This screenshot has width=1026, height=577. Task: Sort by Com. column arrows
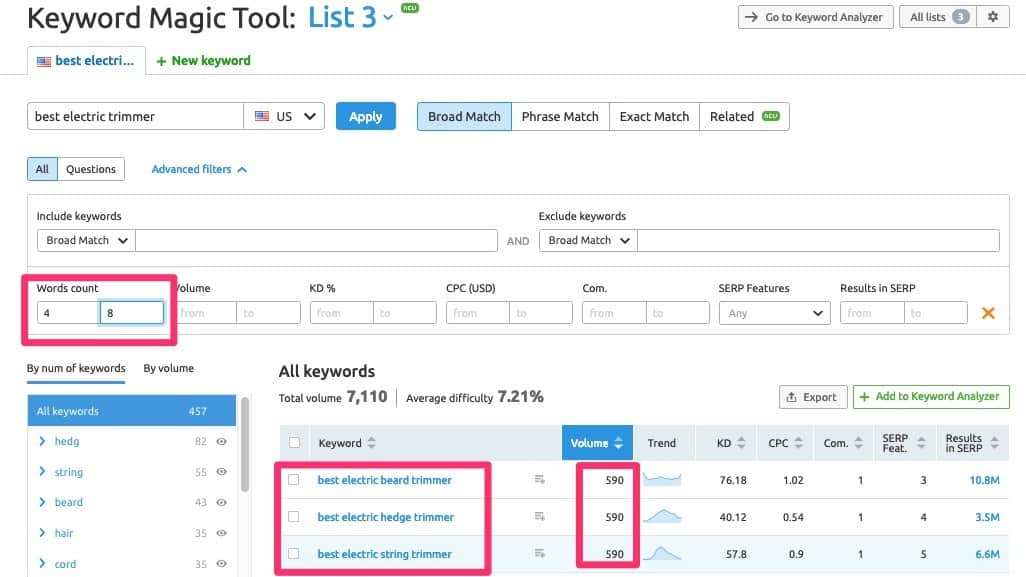(x=858, y=443)
